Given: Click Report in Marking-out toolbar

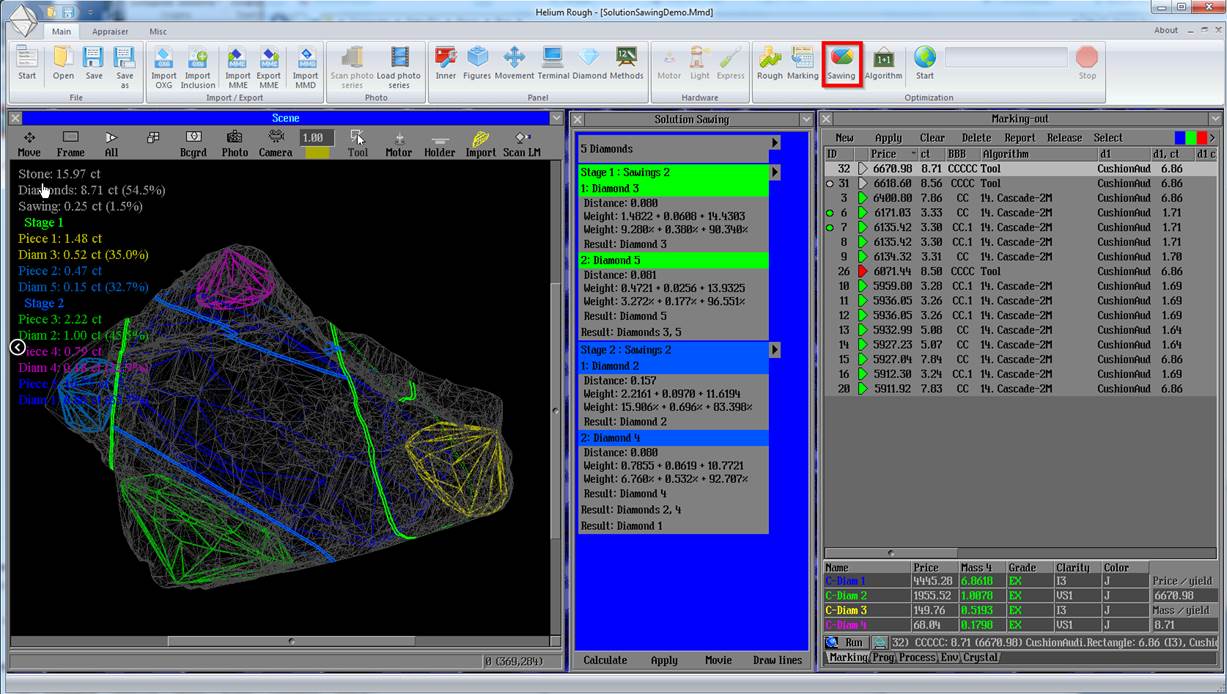Looking at the screenshot, I should (x=1019, y=138).
